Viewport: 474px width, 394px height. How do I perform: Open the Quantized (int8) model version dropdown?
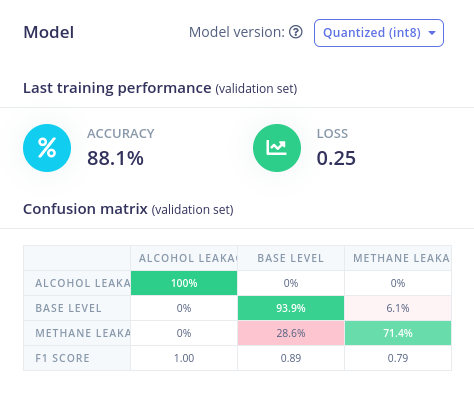click(379, 33)
